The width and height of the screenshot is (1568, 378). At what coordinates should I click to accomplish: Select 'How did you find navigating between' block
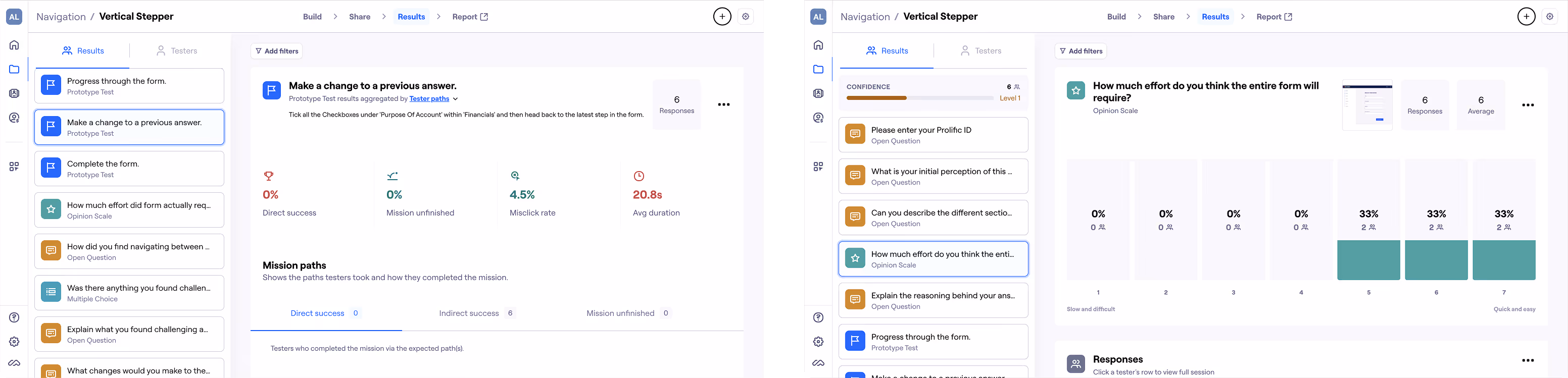click(129, 252)
